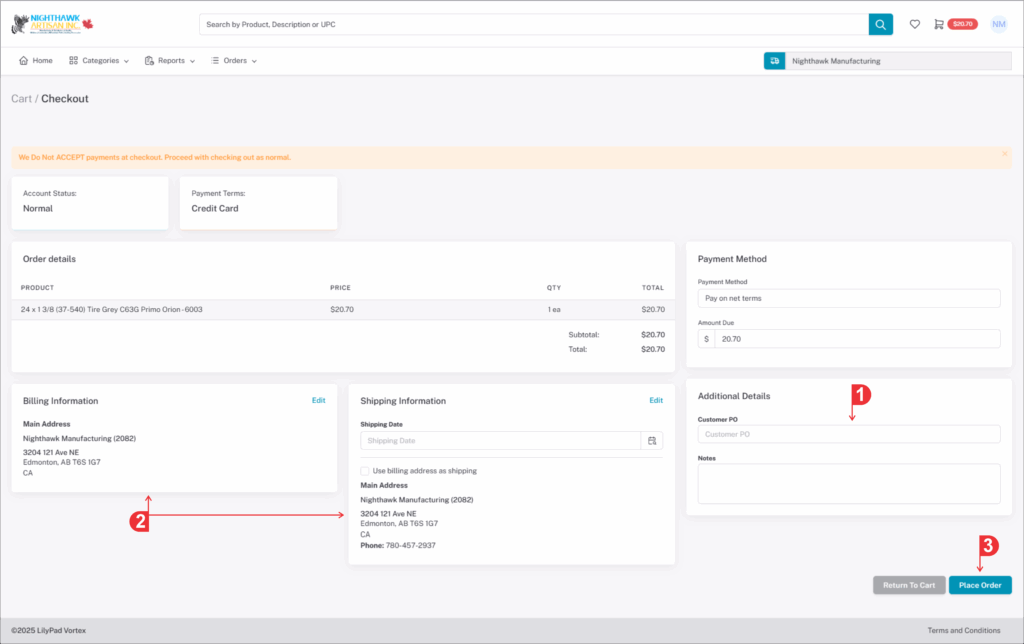Open the Orders dropdown menu

tap(234, 61)
